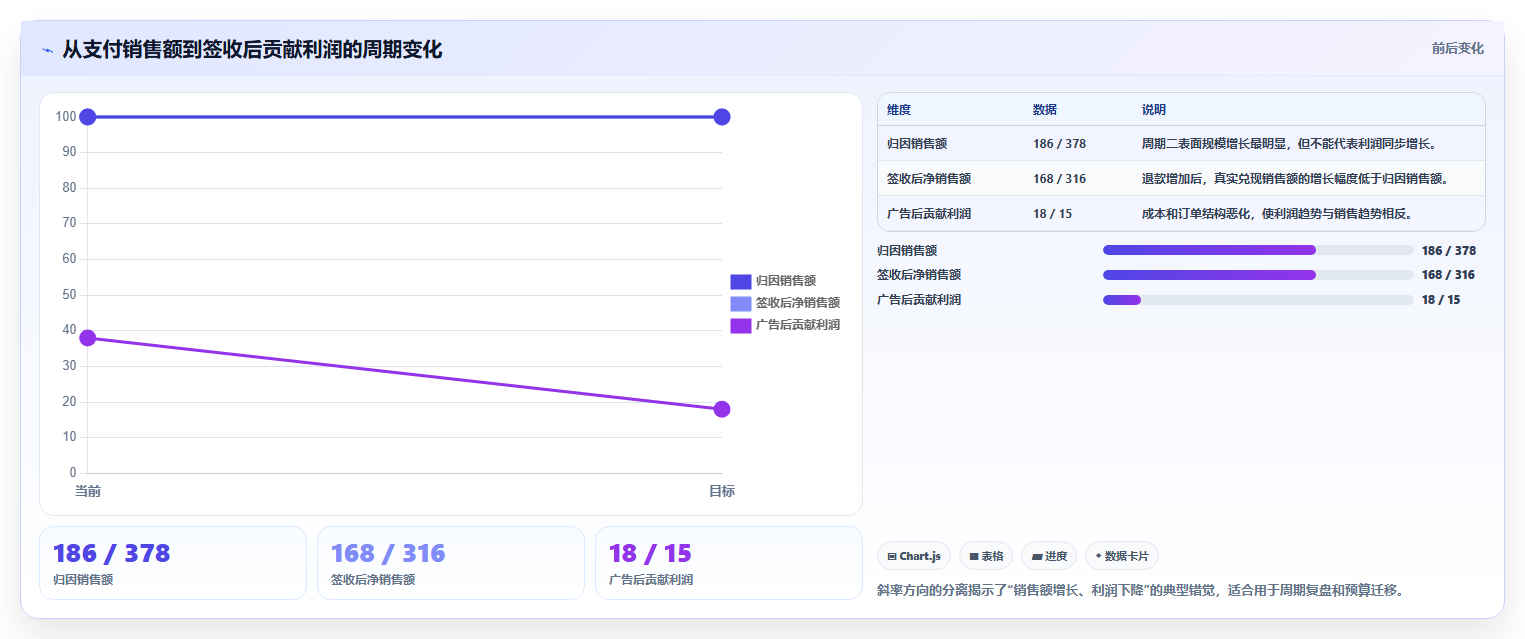
Task: Click the diamond icon in 数据卡片 chip
Action: (1099, 556)
